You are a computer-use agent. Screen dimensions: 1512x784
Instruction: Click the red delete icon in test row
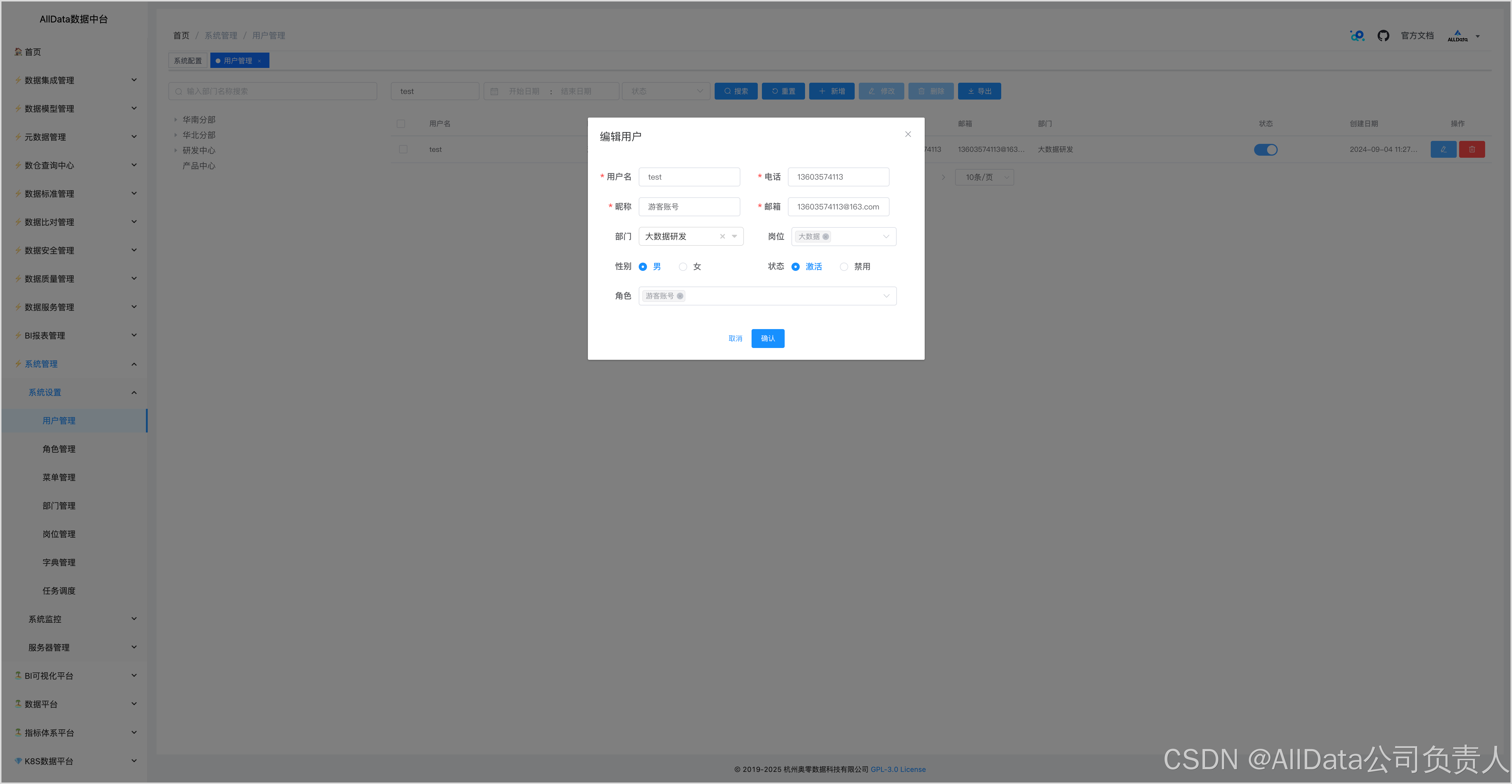click(x=1472, y=150)
